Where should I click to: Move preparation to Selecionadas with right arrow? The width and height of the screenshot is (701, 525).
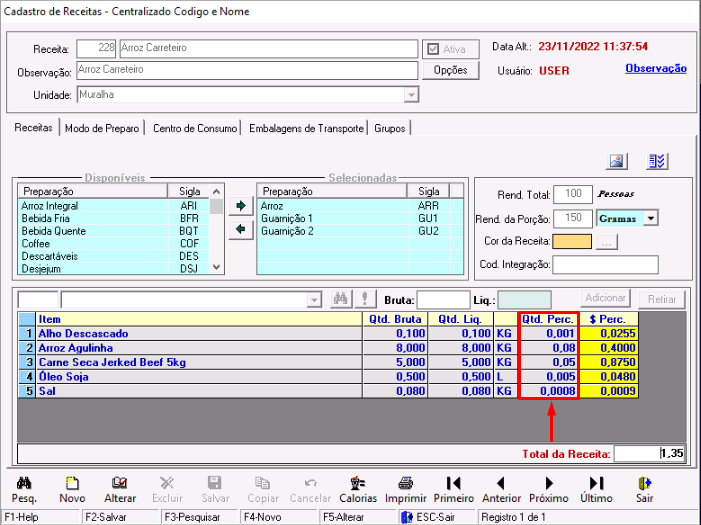[x=240, y=207]
